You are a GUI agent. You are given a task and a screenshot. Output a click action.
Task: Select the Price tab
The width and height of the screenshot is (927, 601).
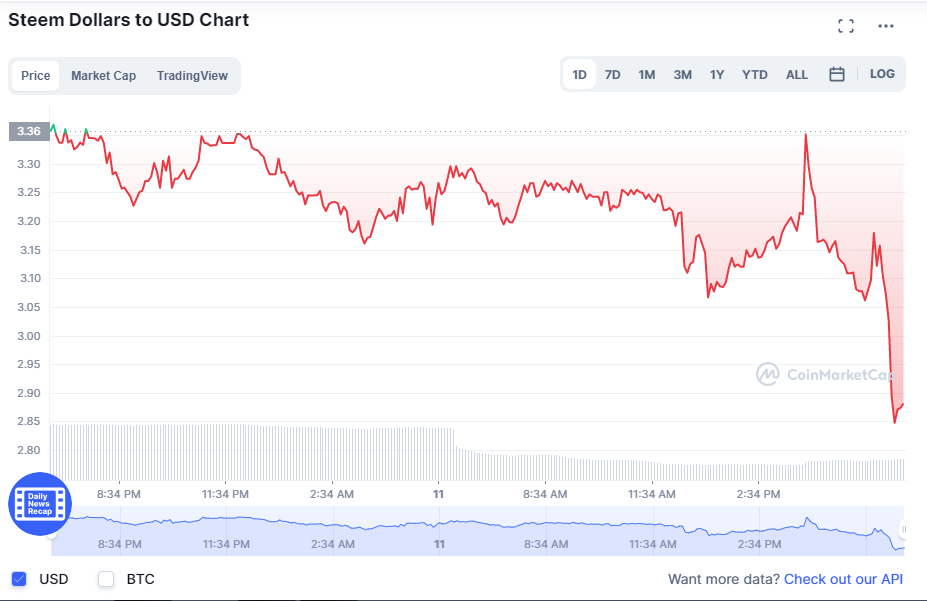click(36, 76)
